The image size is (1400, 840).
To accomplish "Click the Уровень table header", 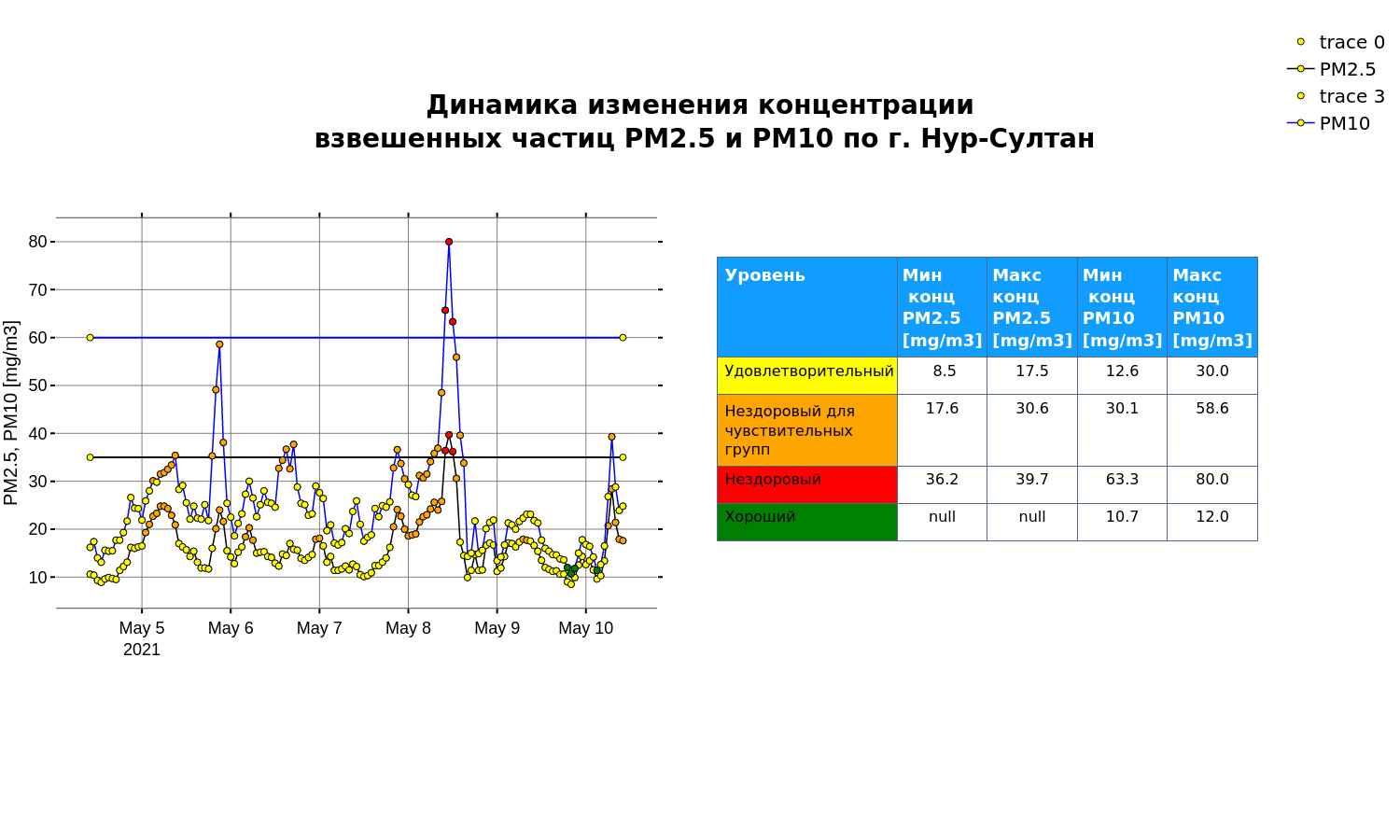I will (807, 307).
